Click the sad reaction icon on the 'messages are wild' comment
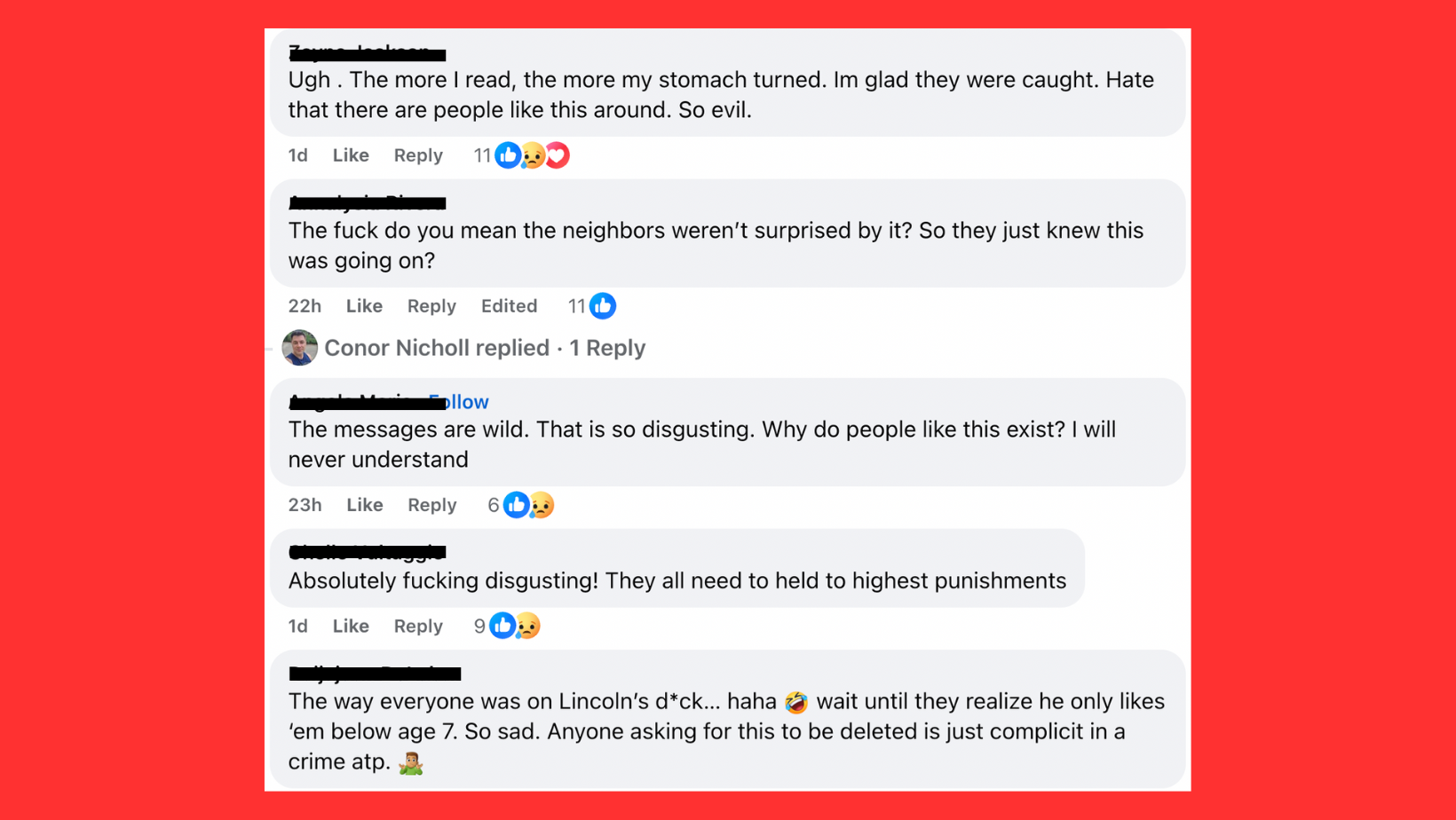Screen dimensions: 1456x820 (x=541, y=505)
